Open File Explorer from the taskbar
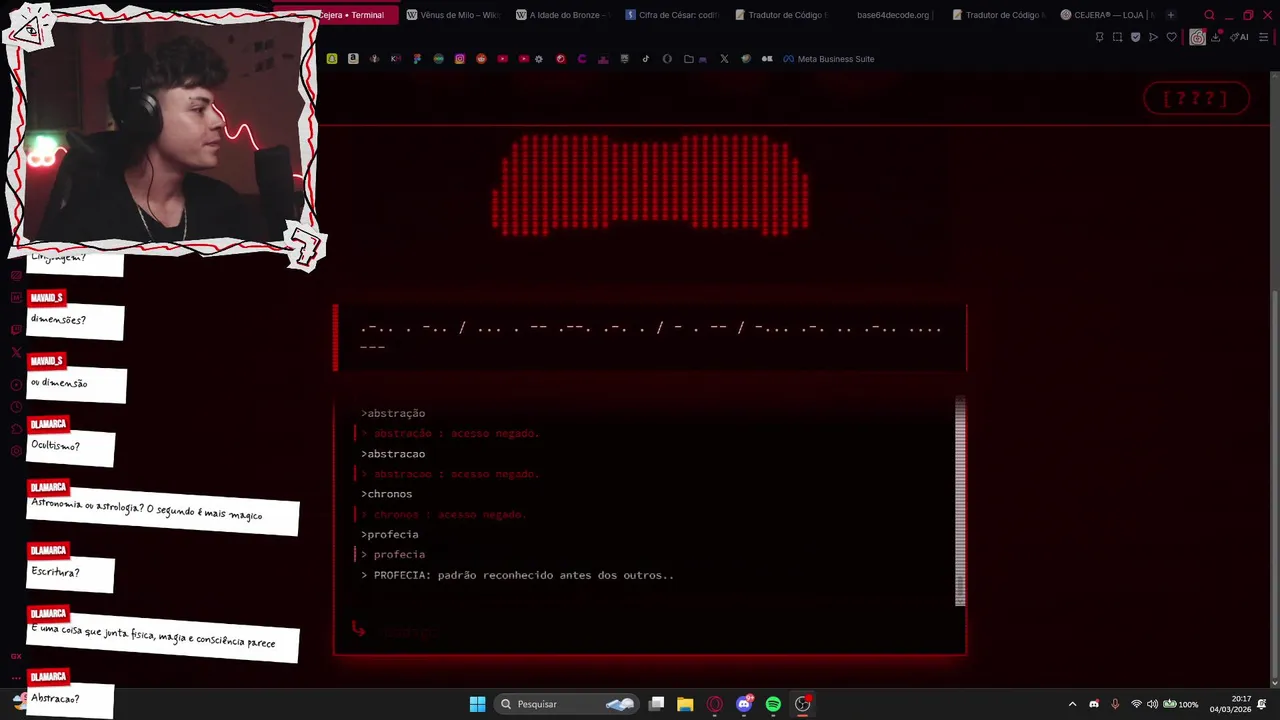Screen dimensions: 1280x720 click(685, 704)
